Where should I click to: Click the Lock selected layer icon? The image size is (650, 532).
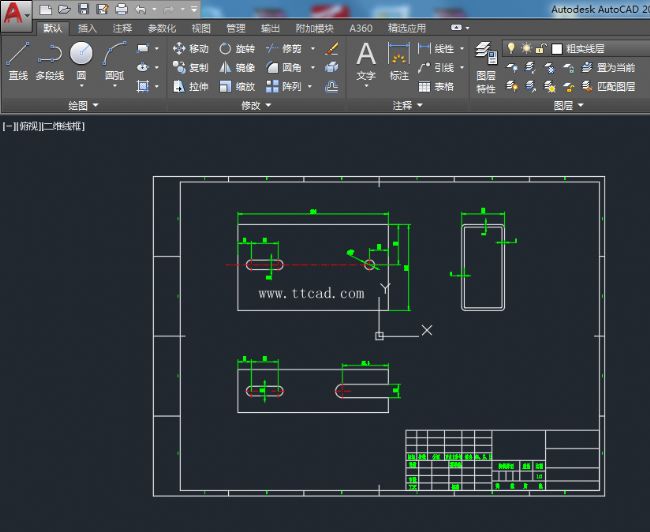568,67
